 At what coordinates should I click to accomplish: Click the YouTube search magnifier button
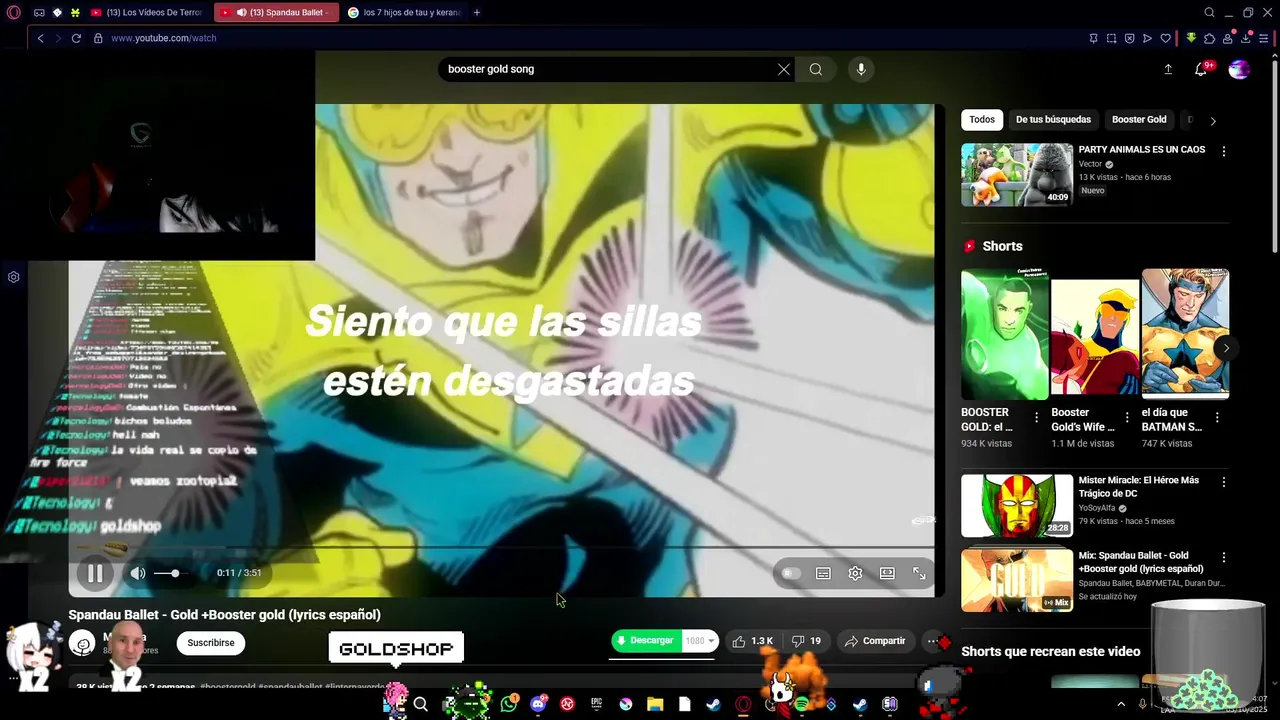tap(816, 69)
